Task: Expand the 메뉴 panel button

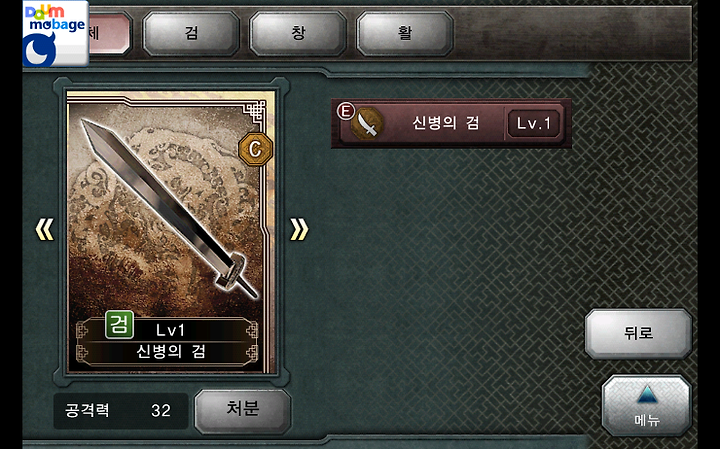Action: (x=647, y=405)
